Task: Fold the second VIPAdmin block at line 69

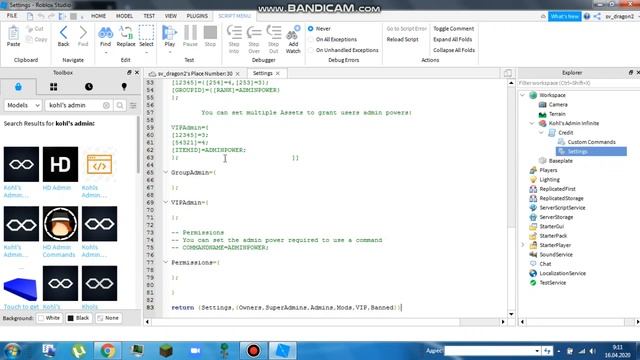Action: click(166, 202)
